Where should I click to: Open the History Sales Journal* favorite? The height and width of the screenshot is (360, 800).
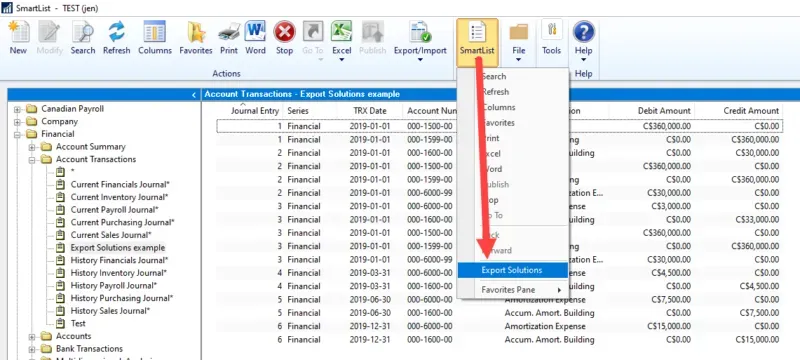tap(110, 311)
